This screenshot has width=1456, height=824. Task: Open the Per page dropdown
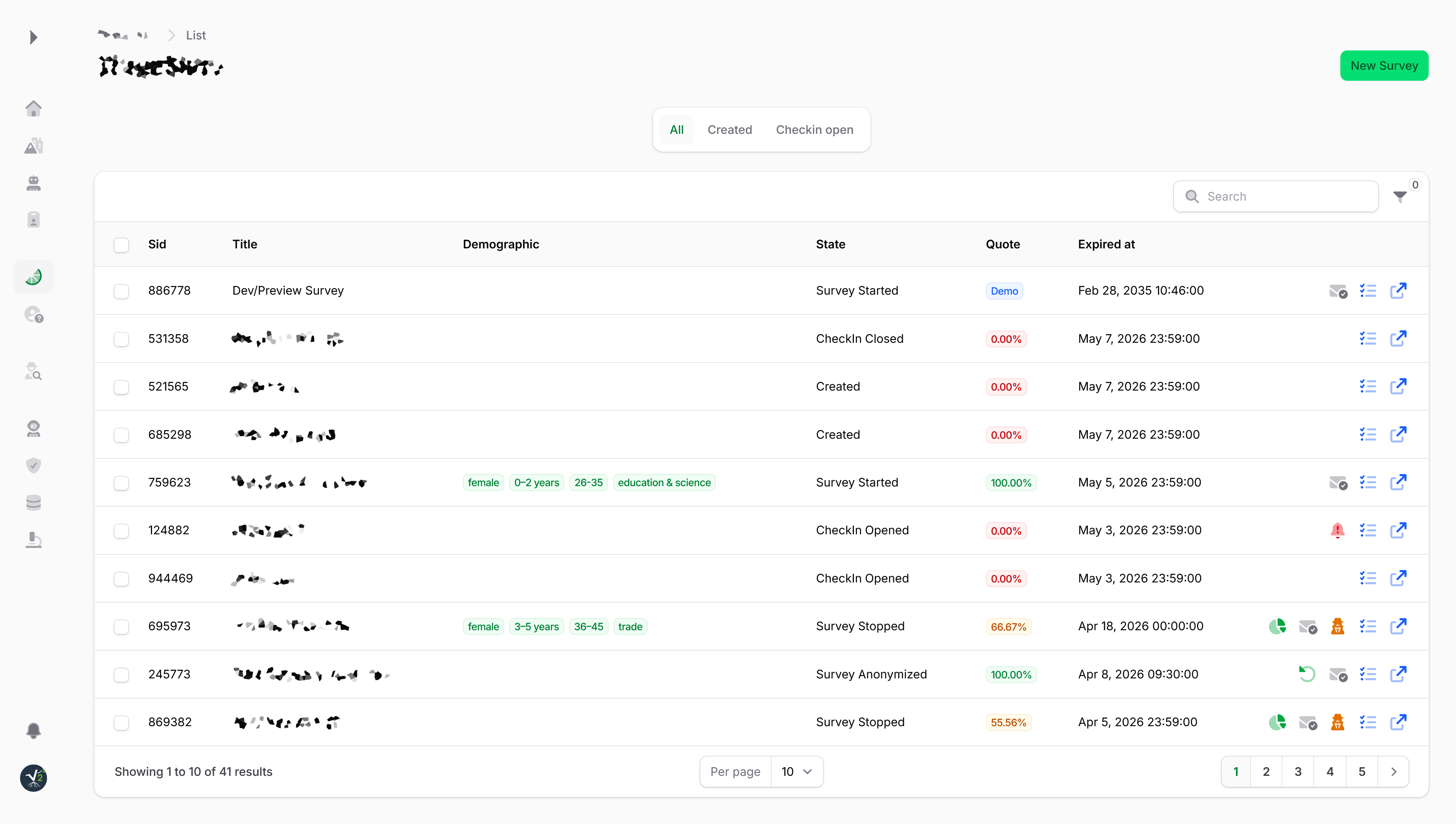pyautogui.click(x=796, y=771)
